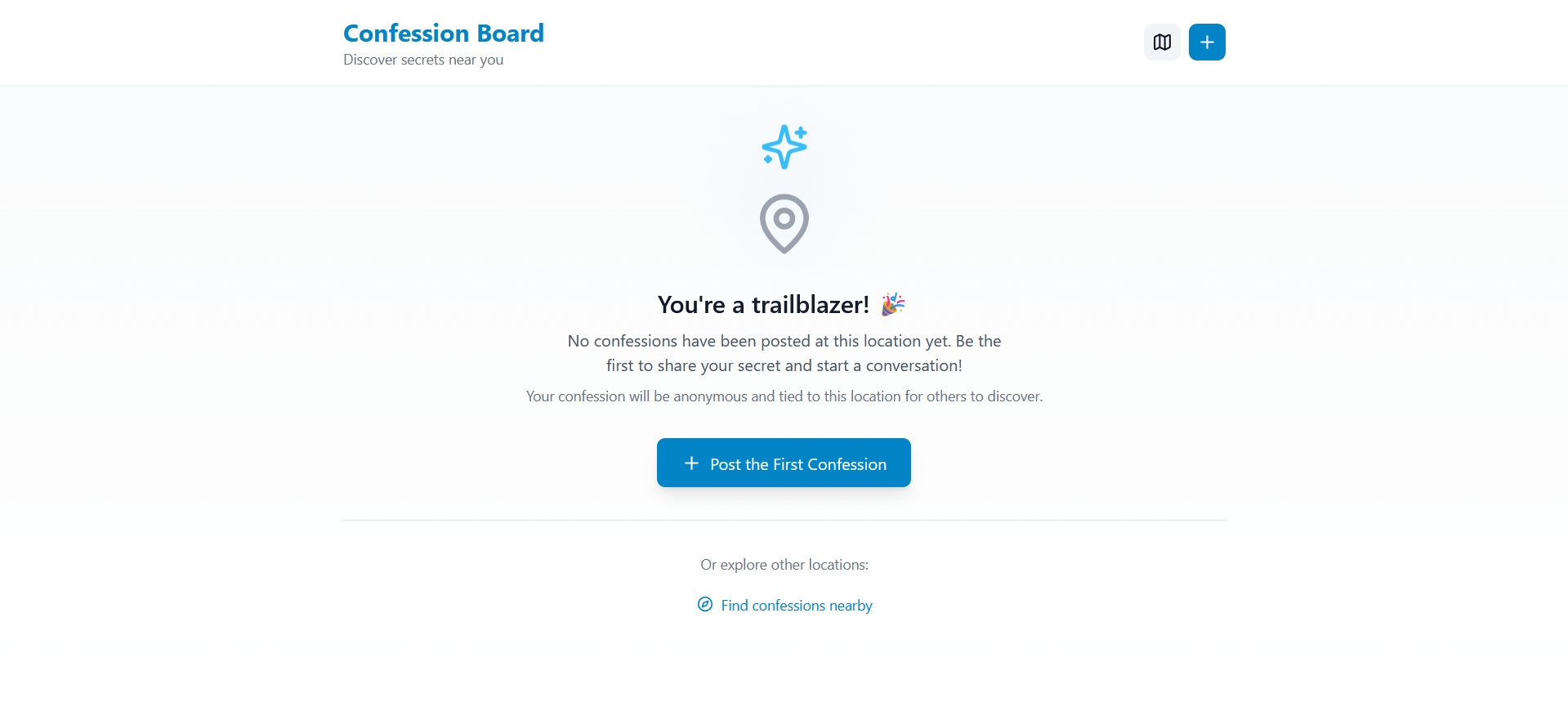Click the empty state illustration area

point(784,188)
